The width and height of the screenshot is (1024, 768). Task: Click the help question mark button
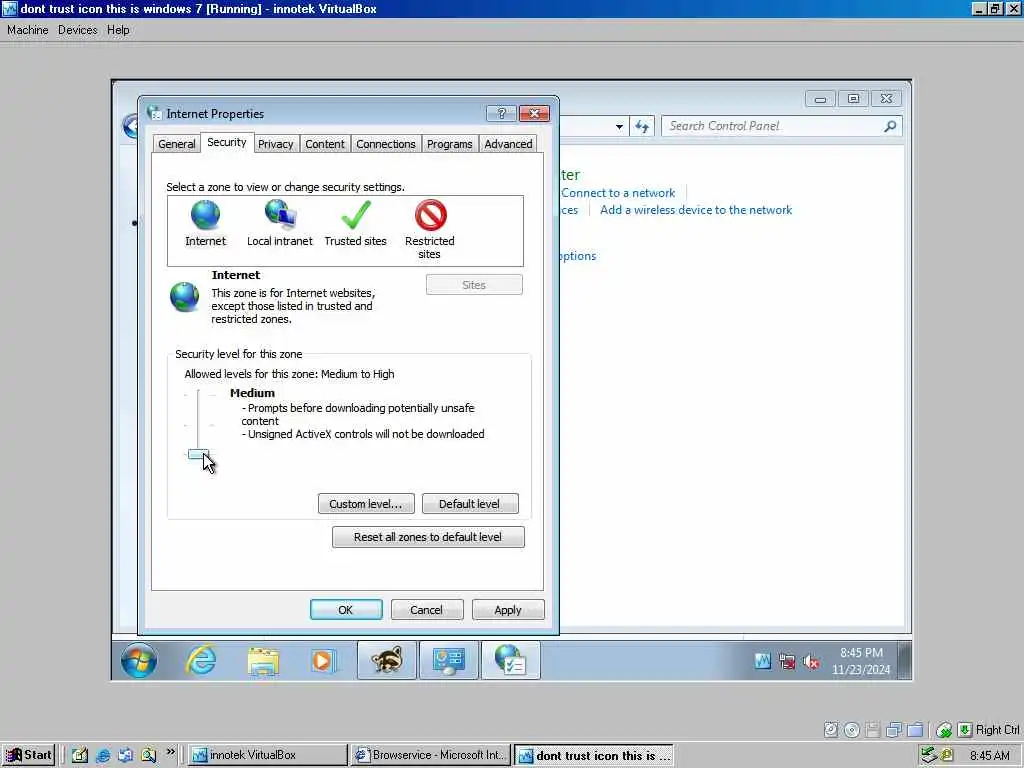(x=502, y=114)
